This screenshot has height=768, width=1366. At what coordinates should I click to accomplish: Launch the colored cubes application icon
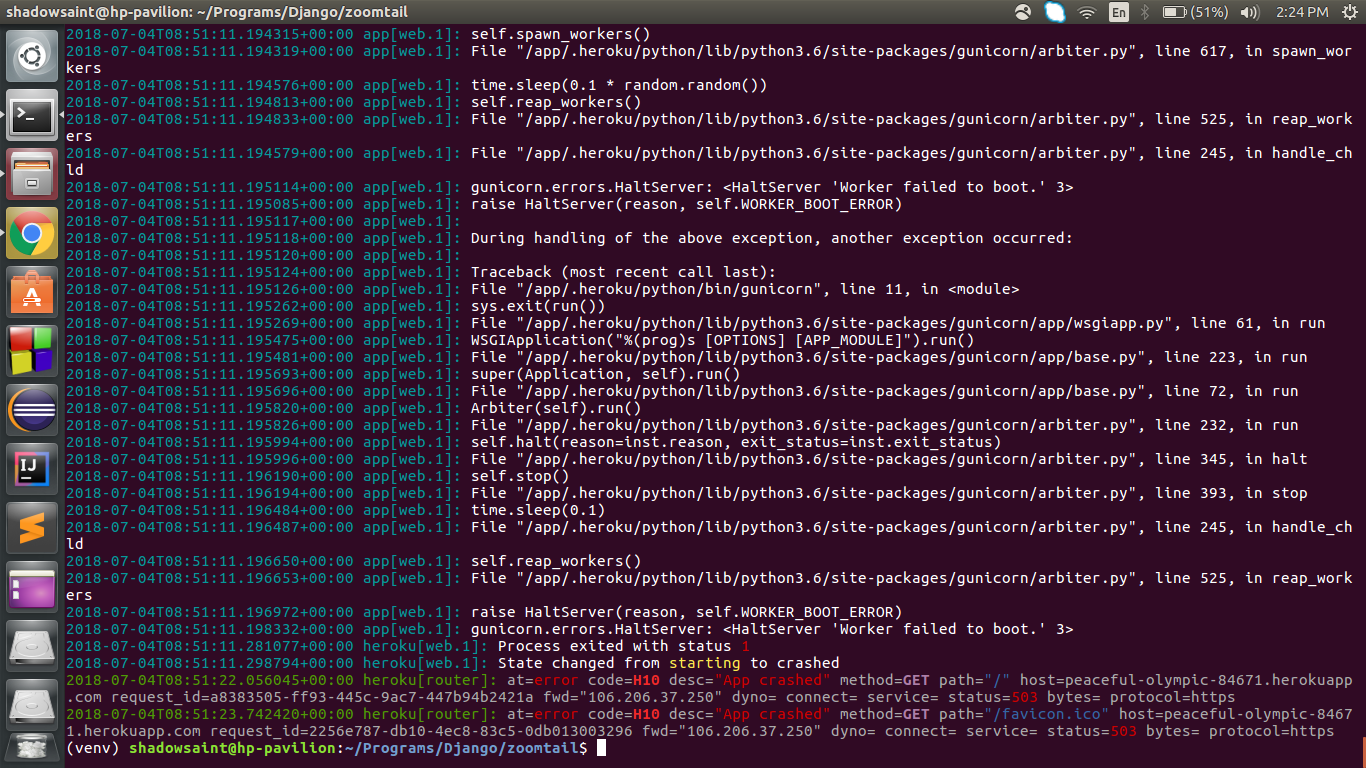(x=32, y=351)
